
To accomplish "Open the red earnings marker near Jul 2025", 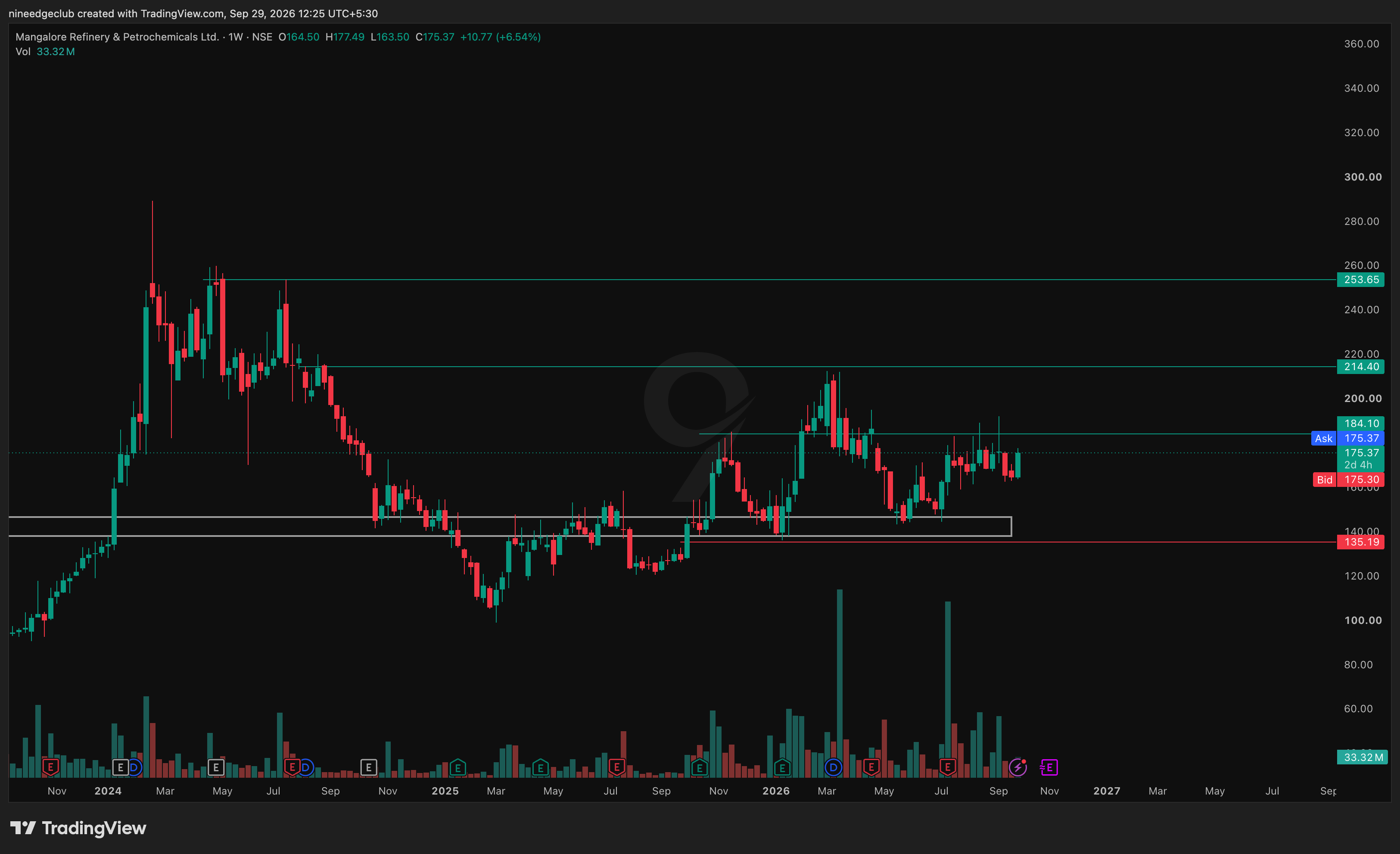I will (x=617, y=768).
